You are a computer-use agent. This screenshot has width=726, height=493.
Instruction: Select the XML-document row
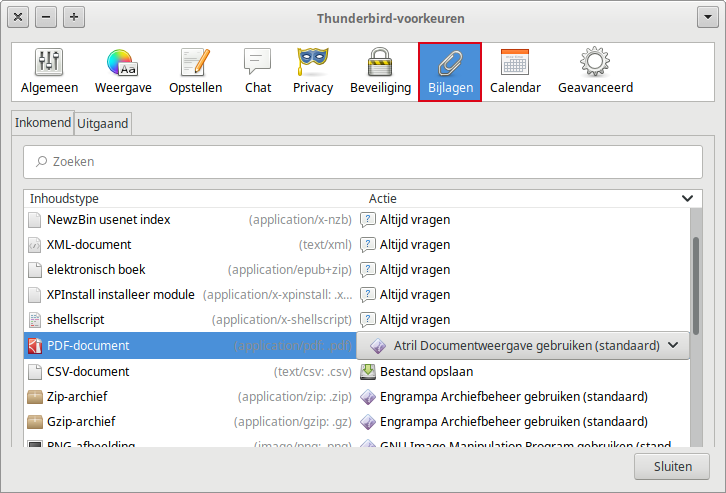click(357, 245)
